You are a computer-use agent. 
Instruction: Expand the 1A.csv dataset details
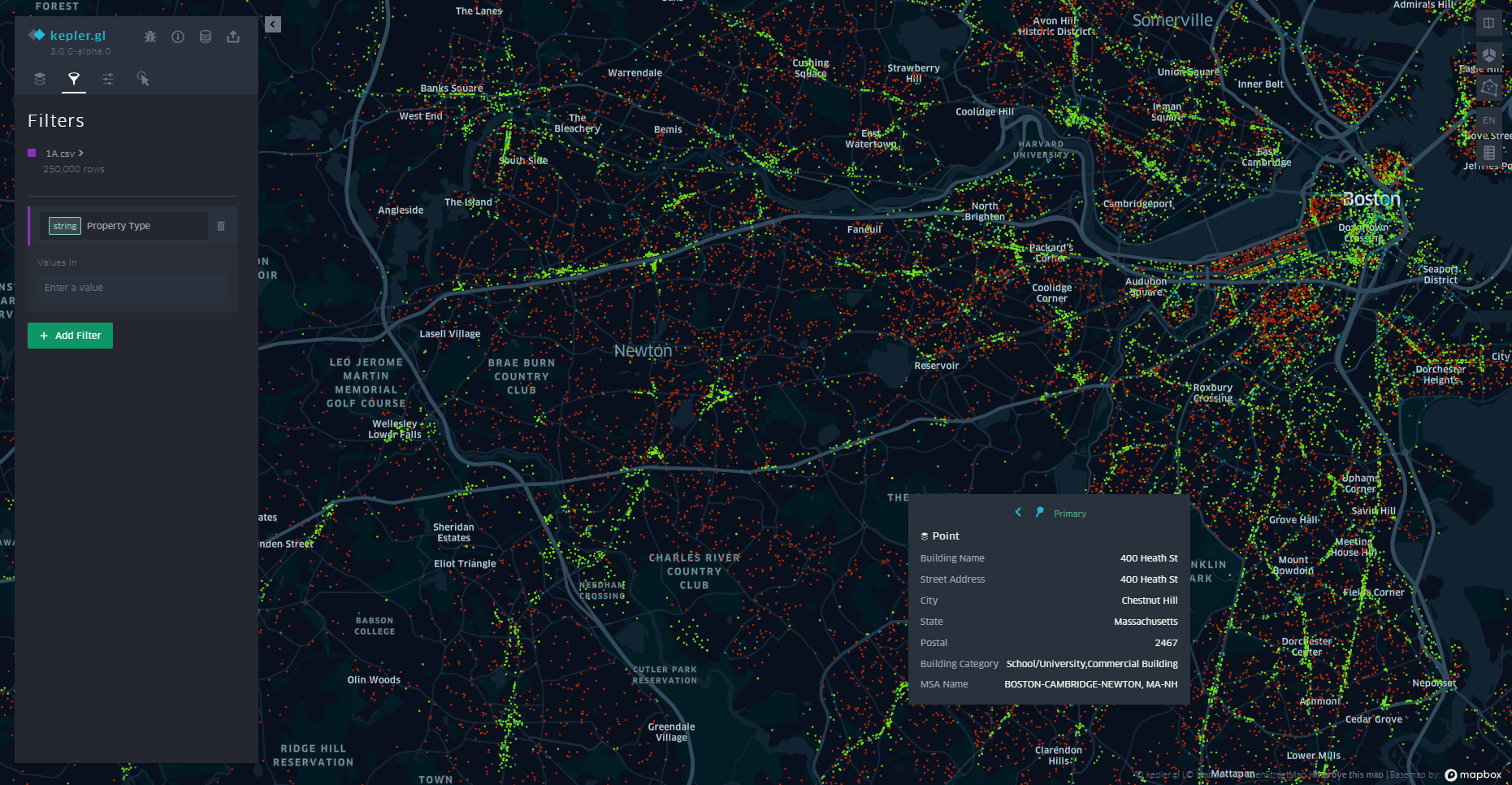point(82,153)
